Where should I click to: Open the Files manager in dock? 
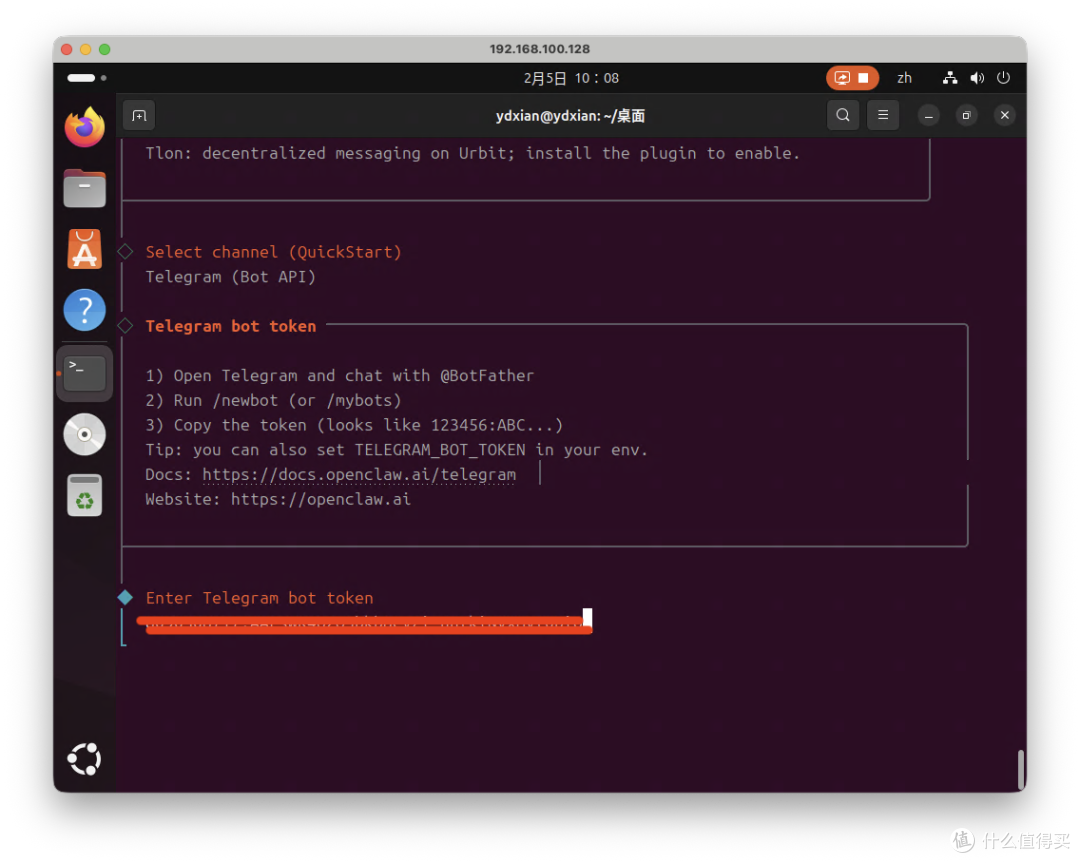click(85, 188)
